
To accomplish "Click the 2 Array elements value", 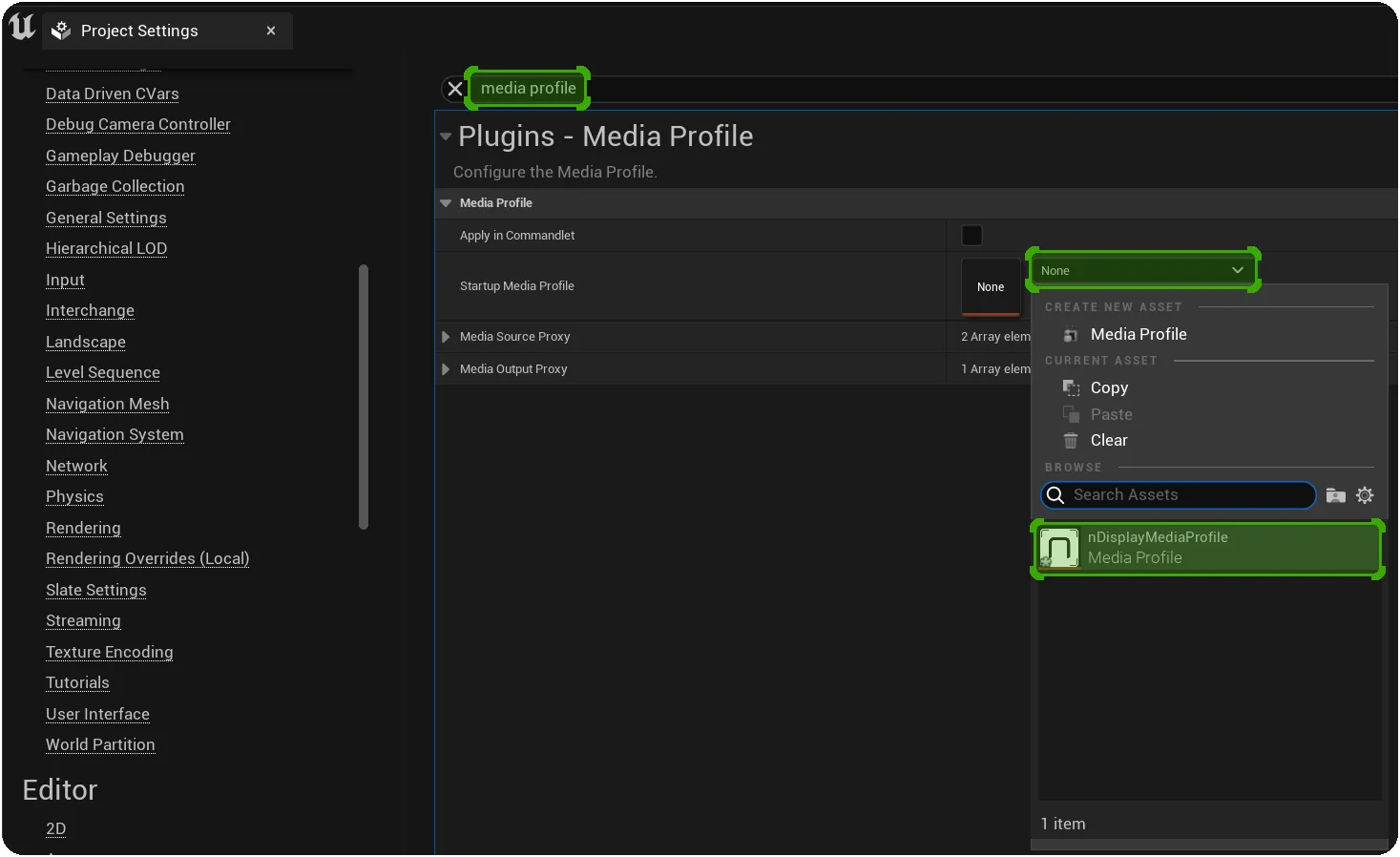I will pyautogui.click(x=995, y=337).
